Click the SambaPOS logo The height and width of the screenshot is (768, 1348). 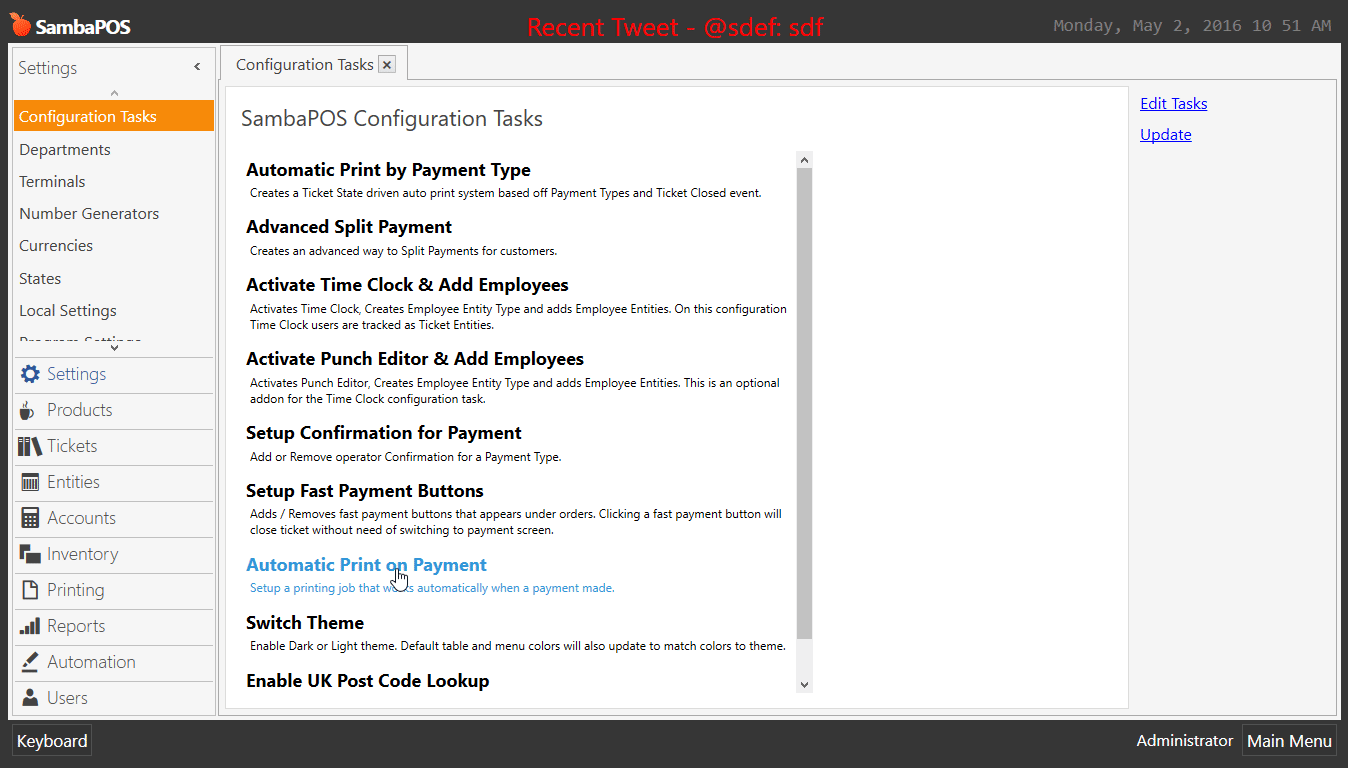70,26
